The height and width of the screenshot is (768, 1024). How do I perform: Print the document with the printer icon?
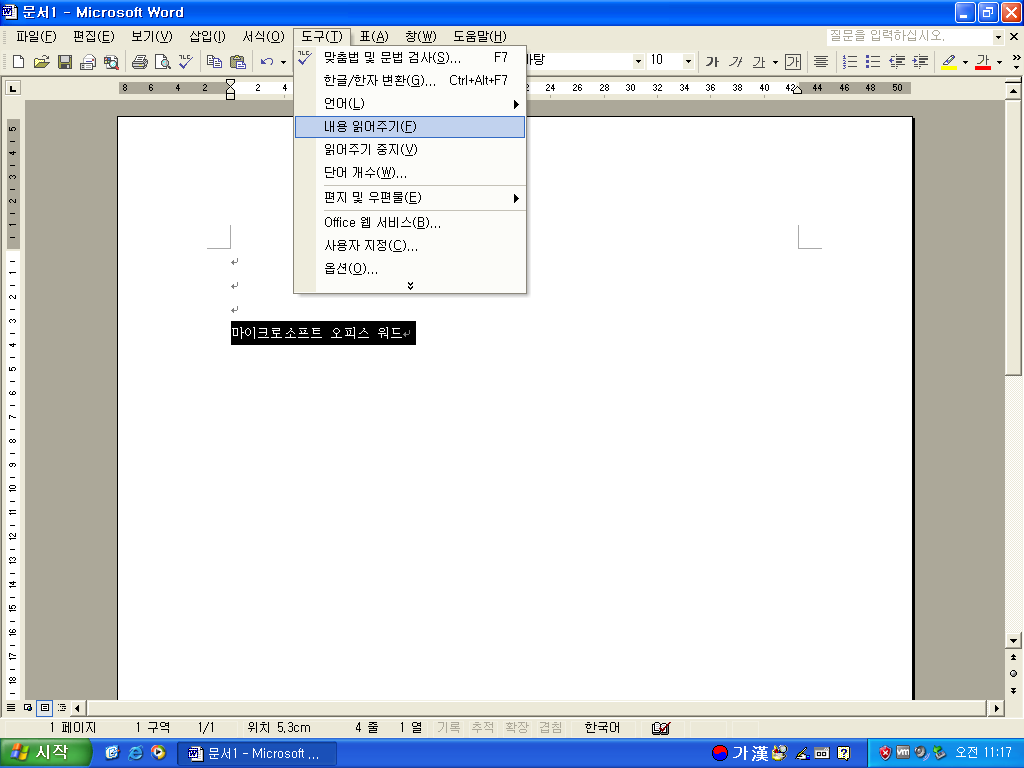click(x=139, y=62)
